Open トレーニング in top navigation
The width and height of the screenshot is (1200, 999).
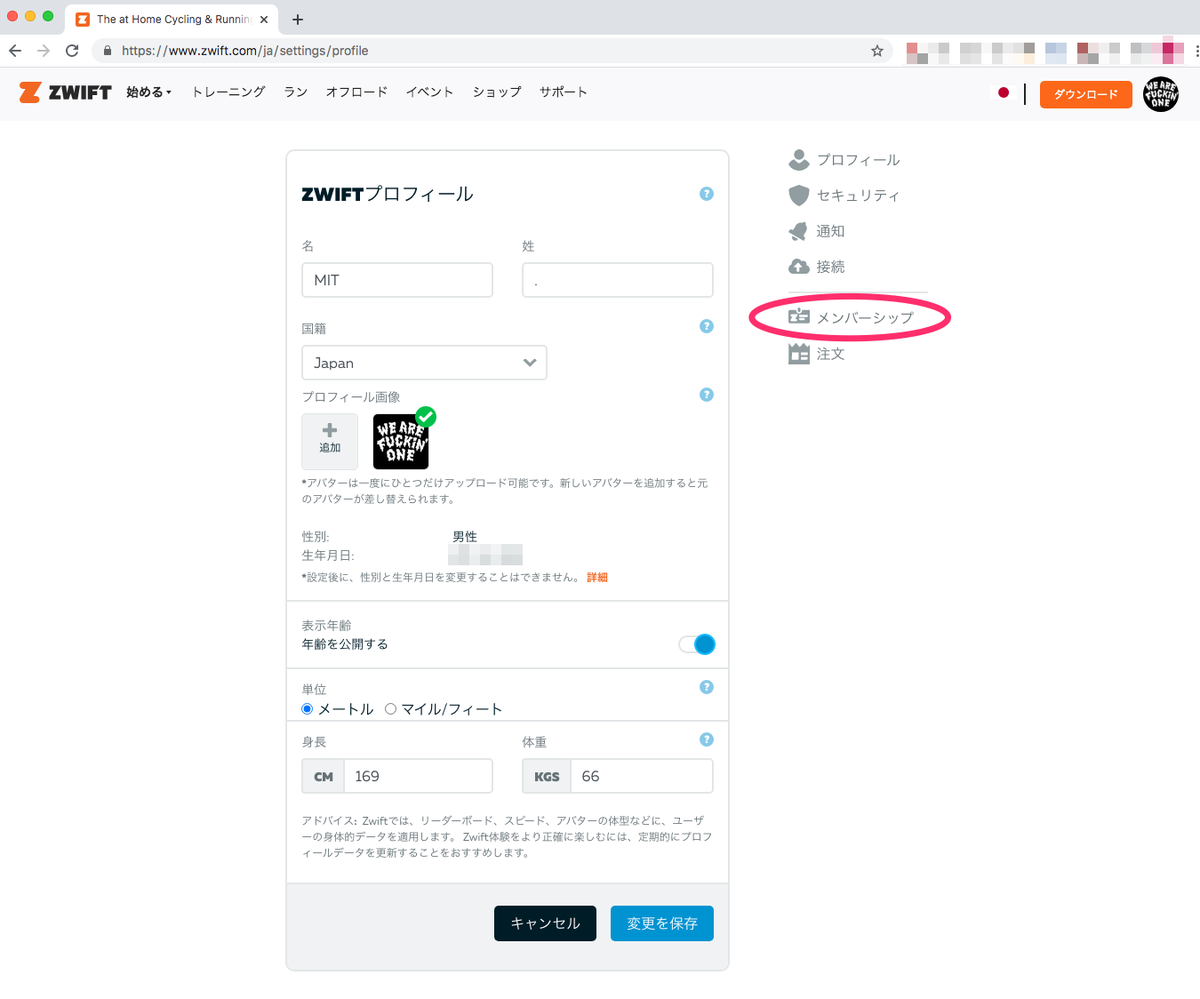pyautogui.click(x=228, y=92)
